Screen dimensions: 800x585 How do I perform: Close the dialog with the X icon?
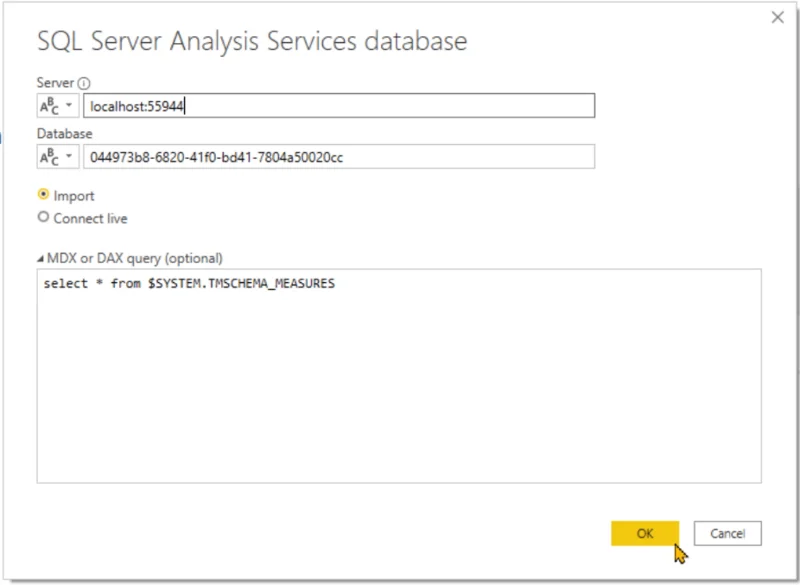tap(778, 17)
